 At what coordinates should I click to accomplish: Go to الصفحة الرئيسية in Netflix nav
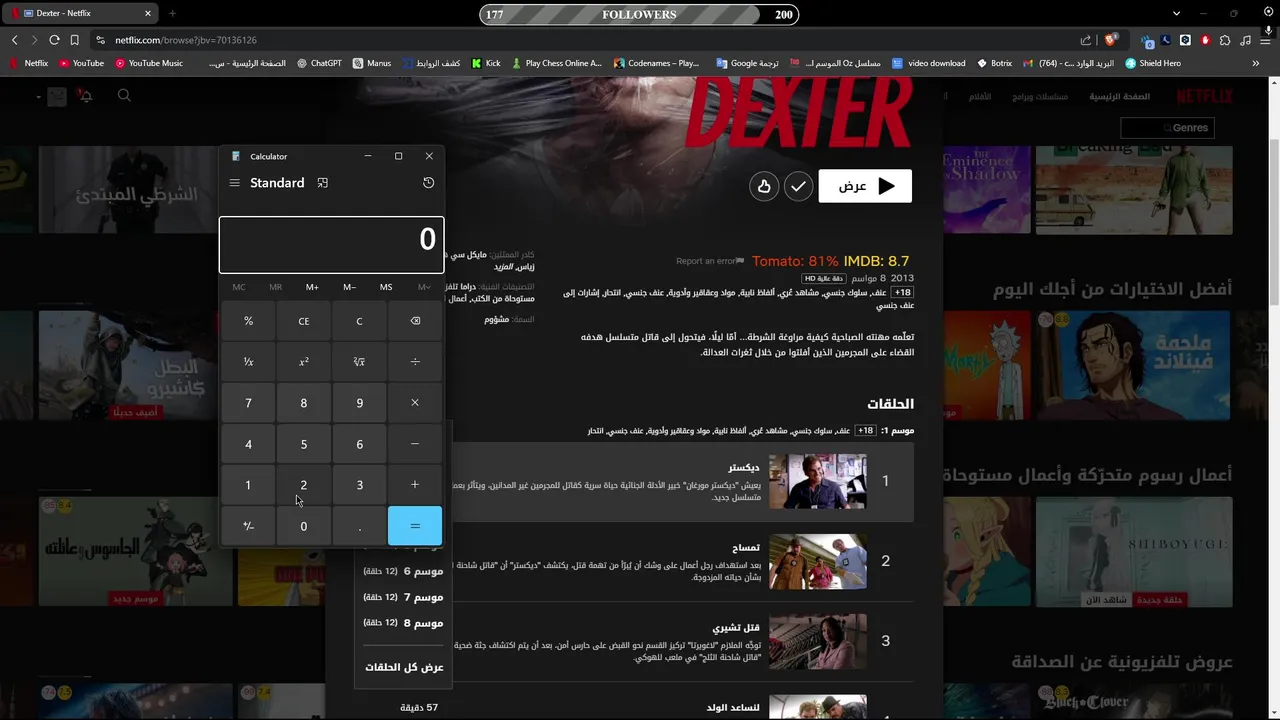click(x=1119, y=97)
